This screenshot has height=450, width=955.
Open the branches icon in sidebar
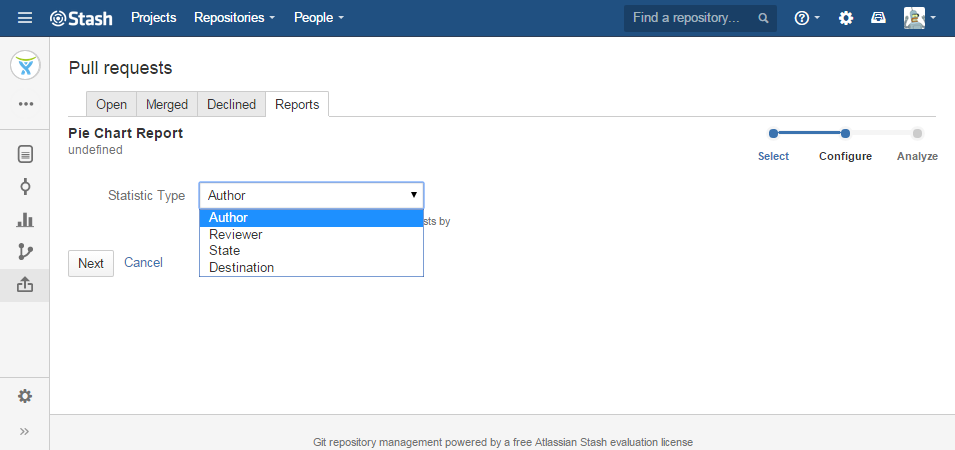(x=25, y=252)
